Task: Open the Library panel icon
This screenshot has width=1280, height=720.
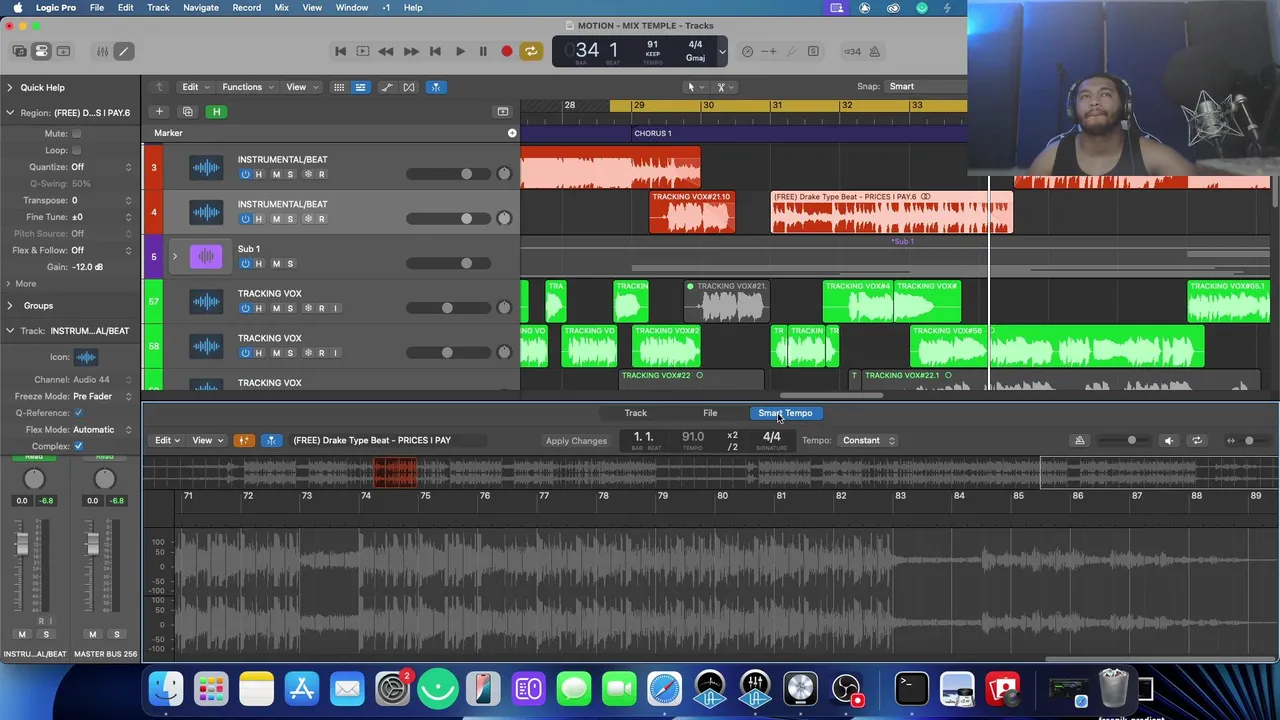Action: tap(19, 51)
